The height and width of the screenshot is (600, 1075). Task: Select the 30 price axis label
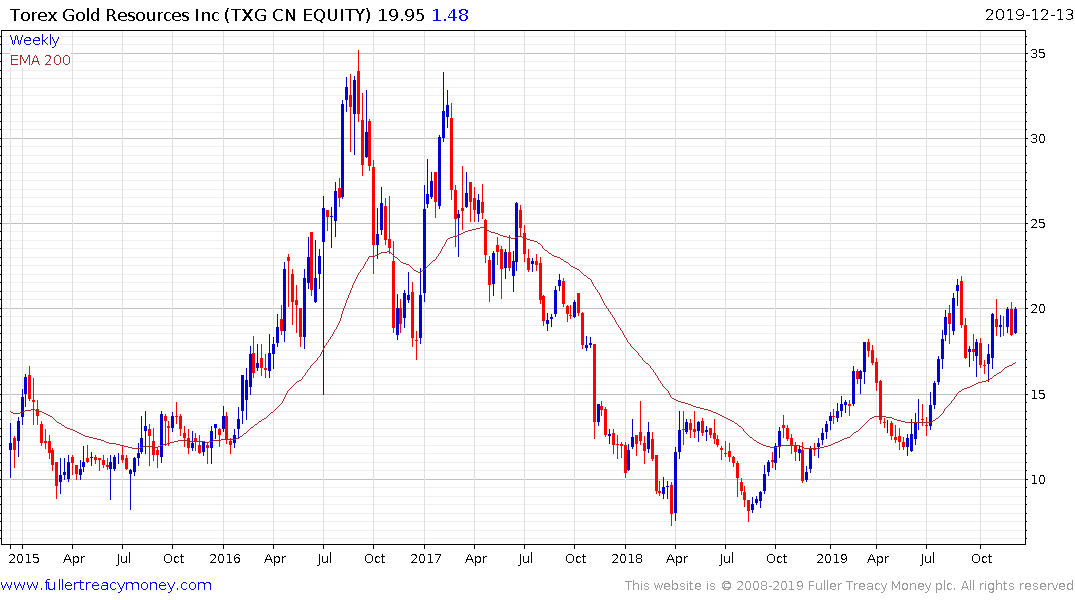coord(1038,139)
